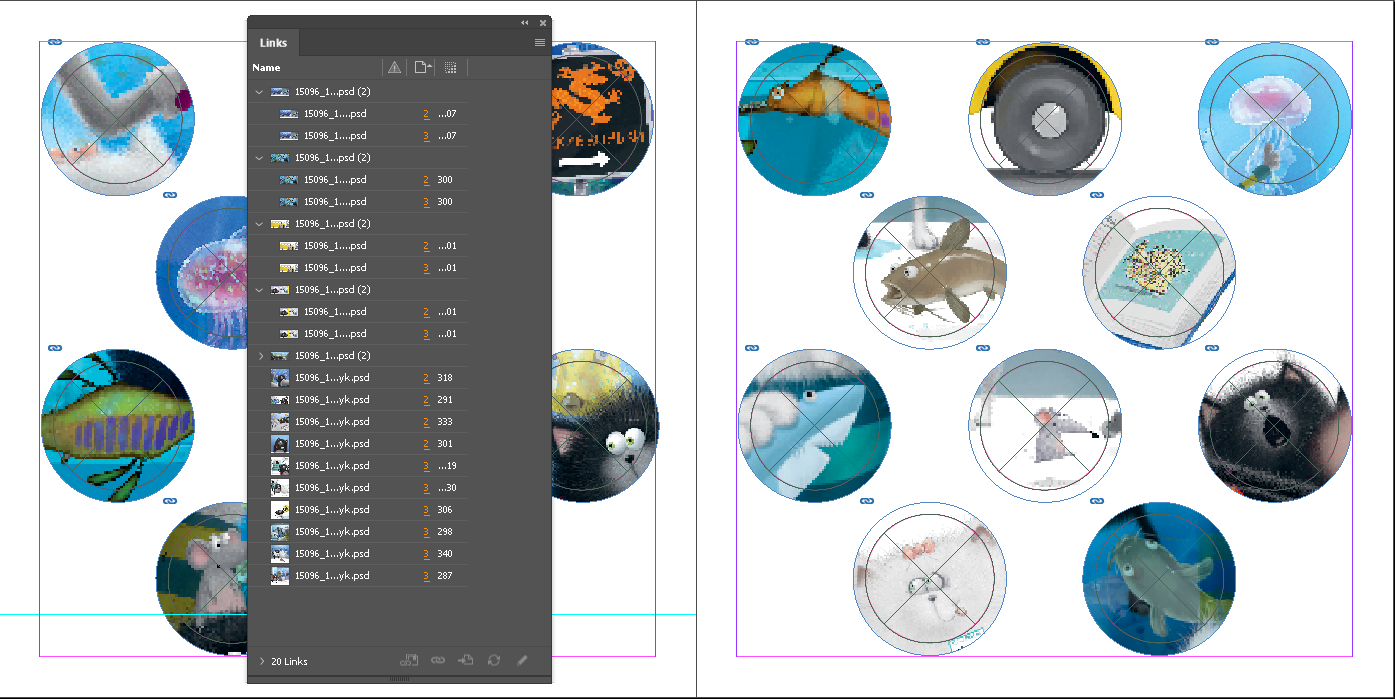The width and height of the screenshot is (1395, 699).
Task: Select the link row numbered 333
Action: click(330, 422)
